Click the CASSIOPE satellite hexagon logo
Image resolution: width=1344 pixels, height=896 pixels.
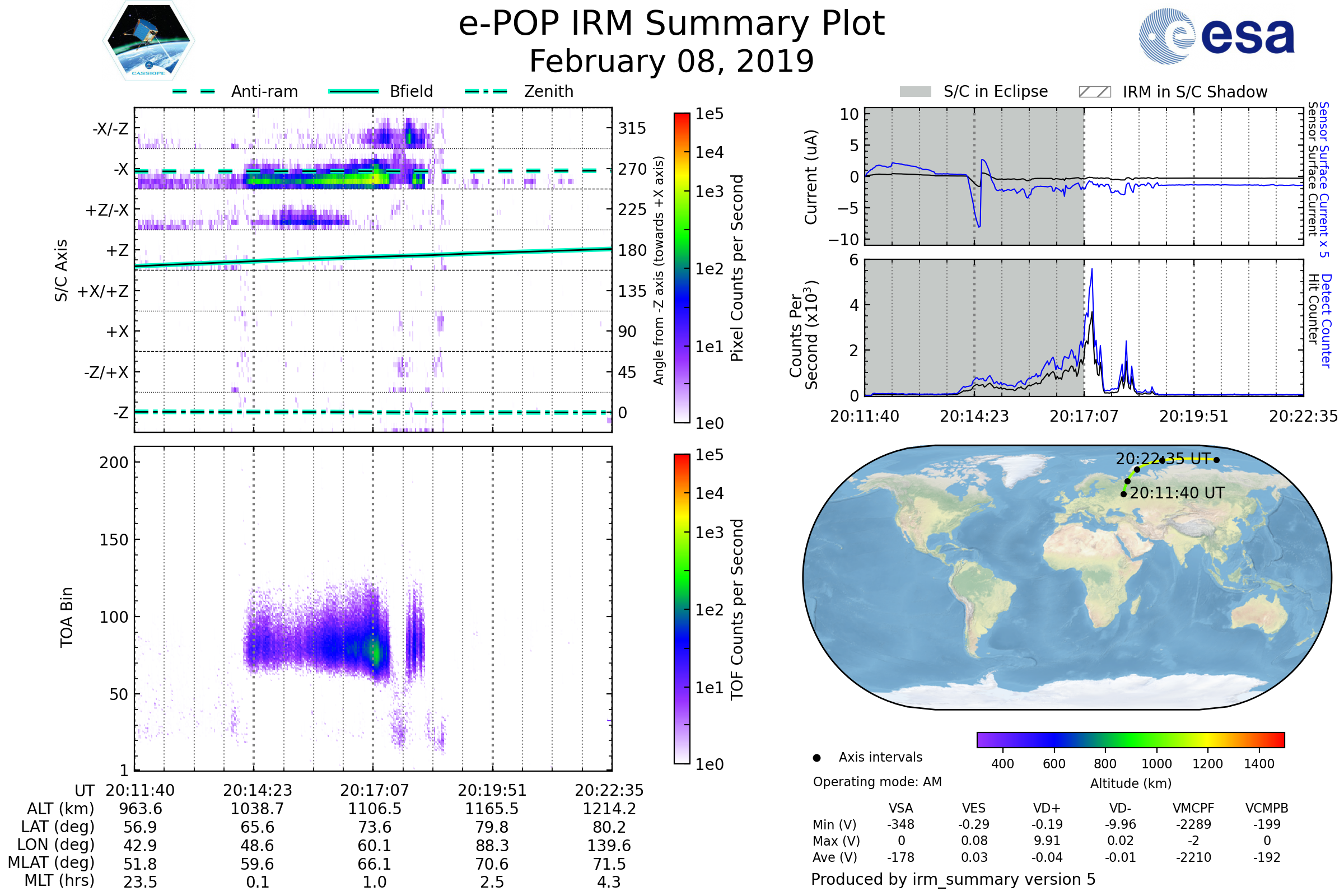click(148, 41)
